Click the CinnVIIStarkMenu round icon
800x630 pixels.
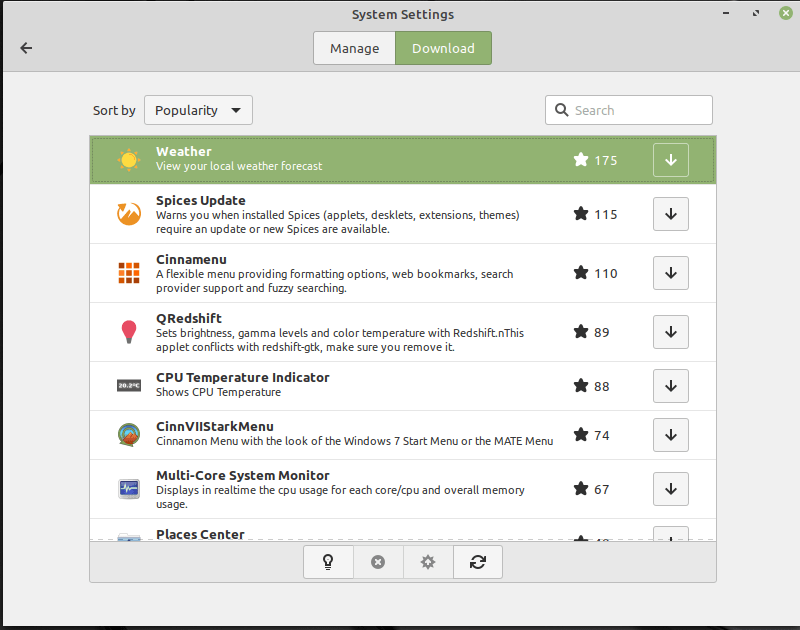128,434
